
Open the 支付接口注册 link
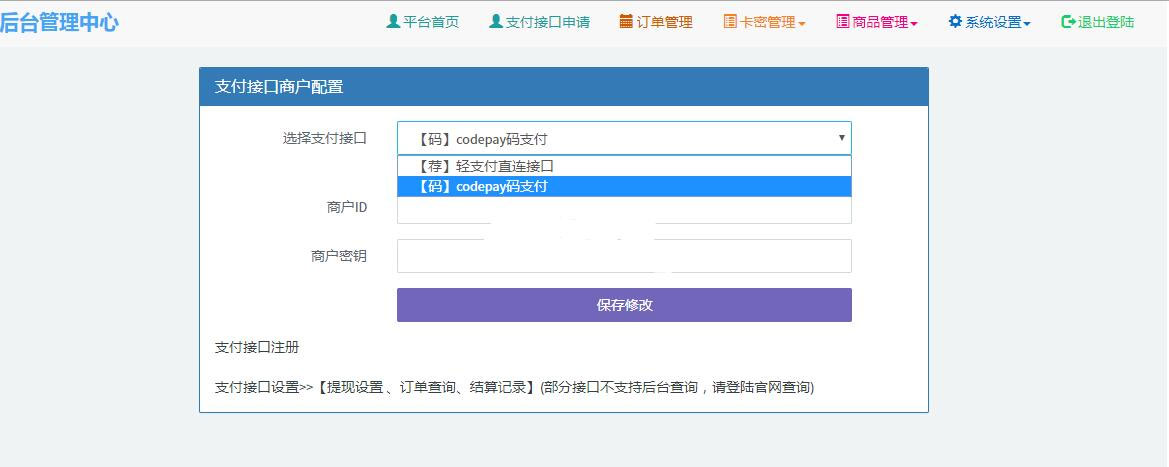[257, 348]
